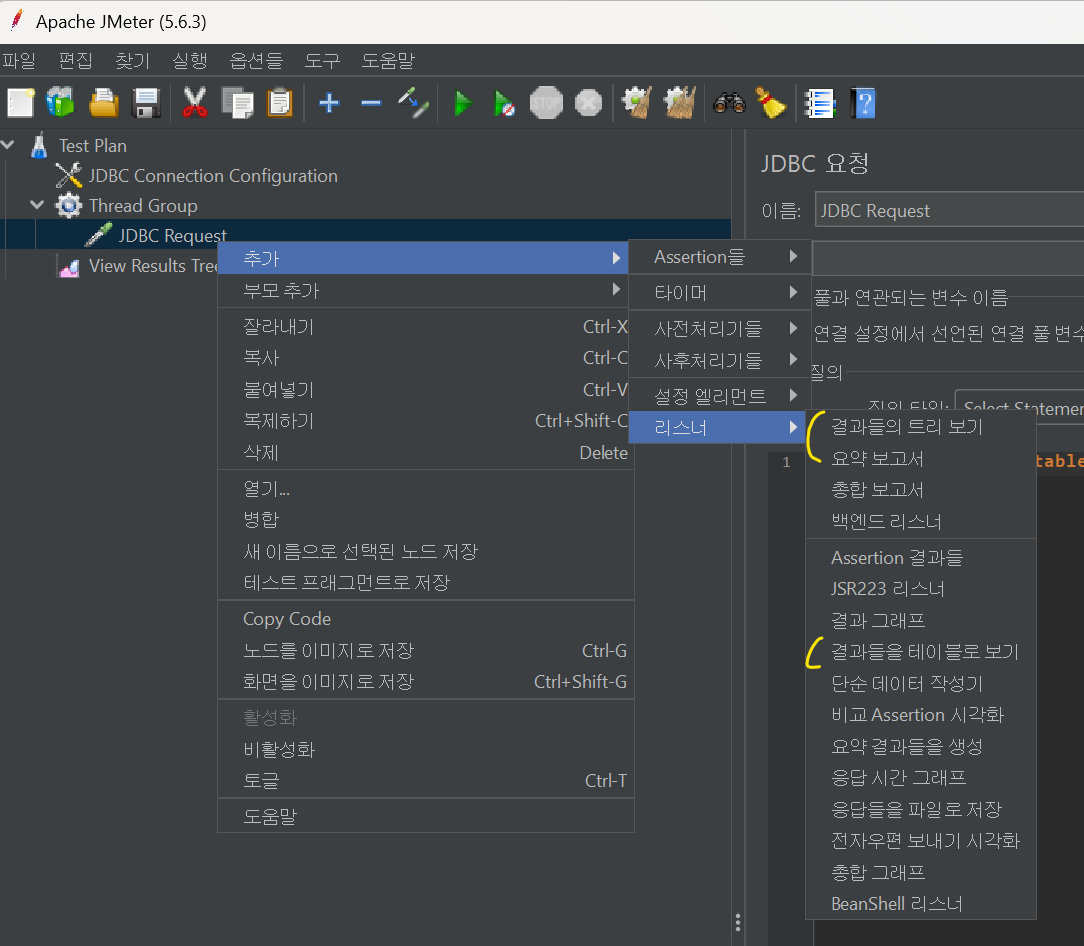This screenshot has width=1084, height=946.
Task: Start the test with the green play icon
Action: pyautogui.click(x=462, y=104)
